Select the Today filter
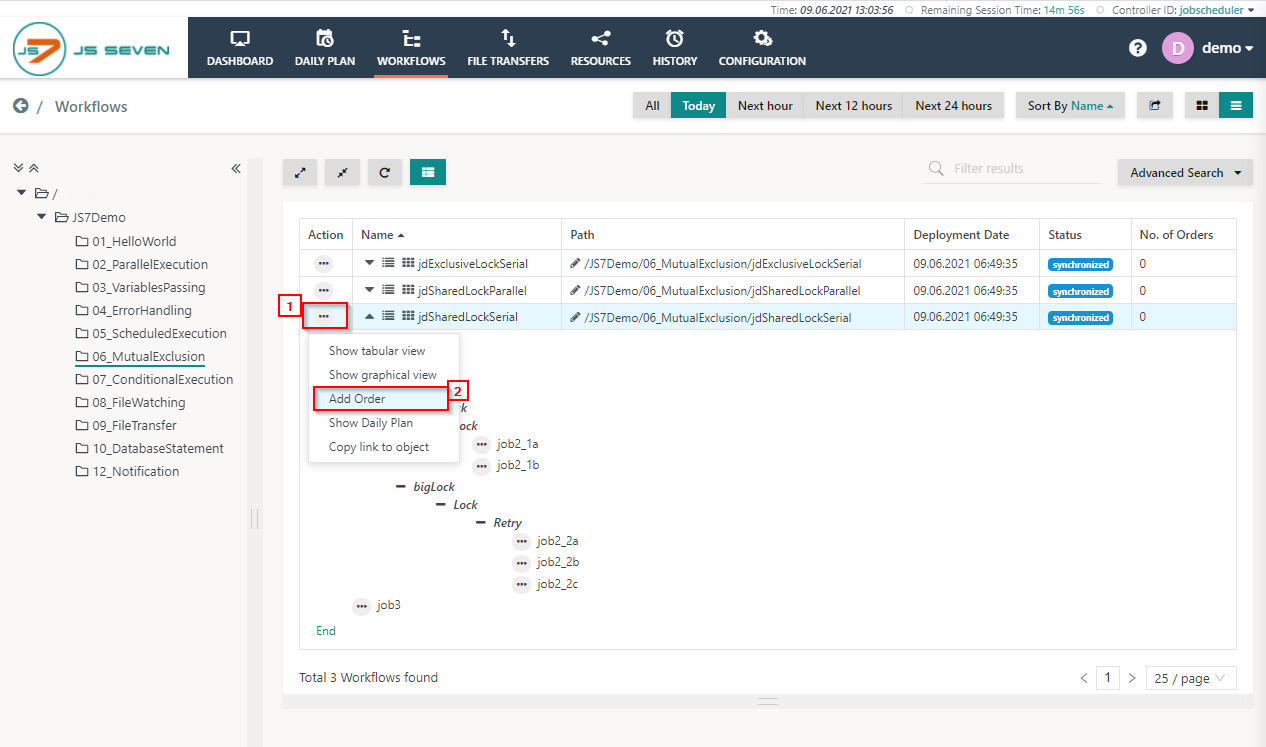 (x=699, y=106)
